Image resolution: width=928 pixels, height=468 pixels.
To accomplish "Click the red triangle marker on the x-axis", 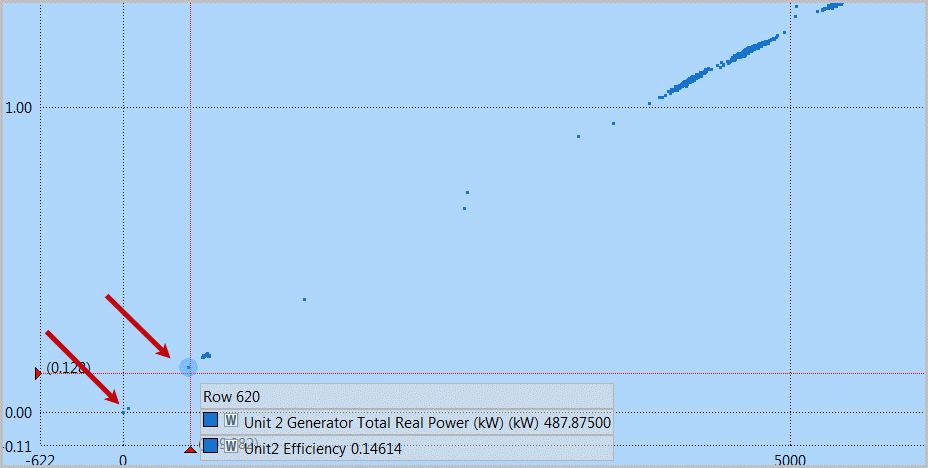I will click(190, 451).
